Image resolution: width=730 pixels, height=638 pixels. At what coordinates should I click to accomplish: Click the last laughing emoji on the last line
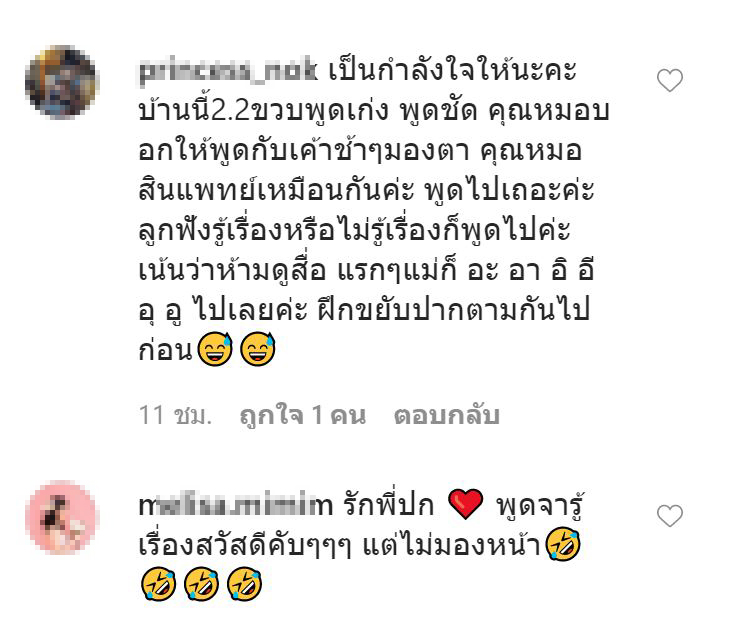(x=244, y=583)
